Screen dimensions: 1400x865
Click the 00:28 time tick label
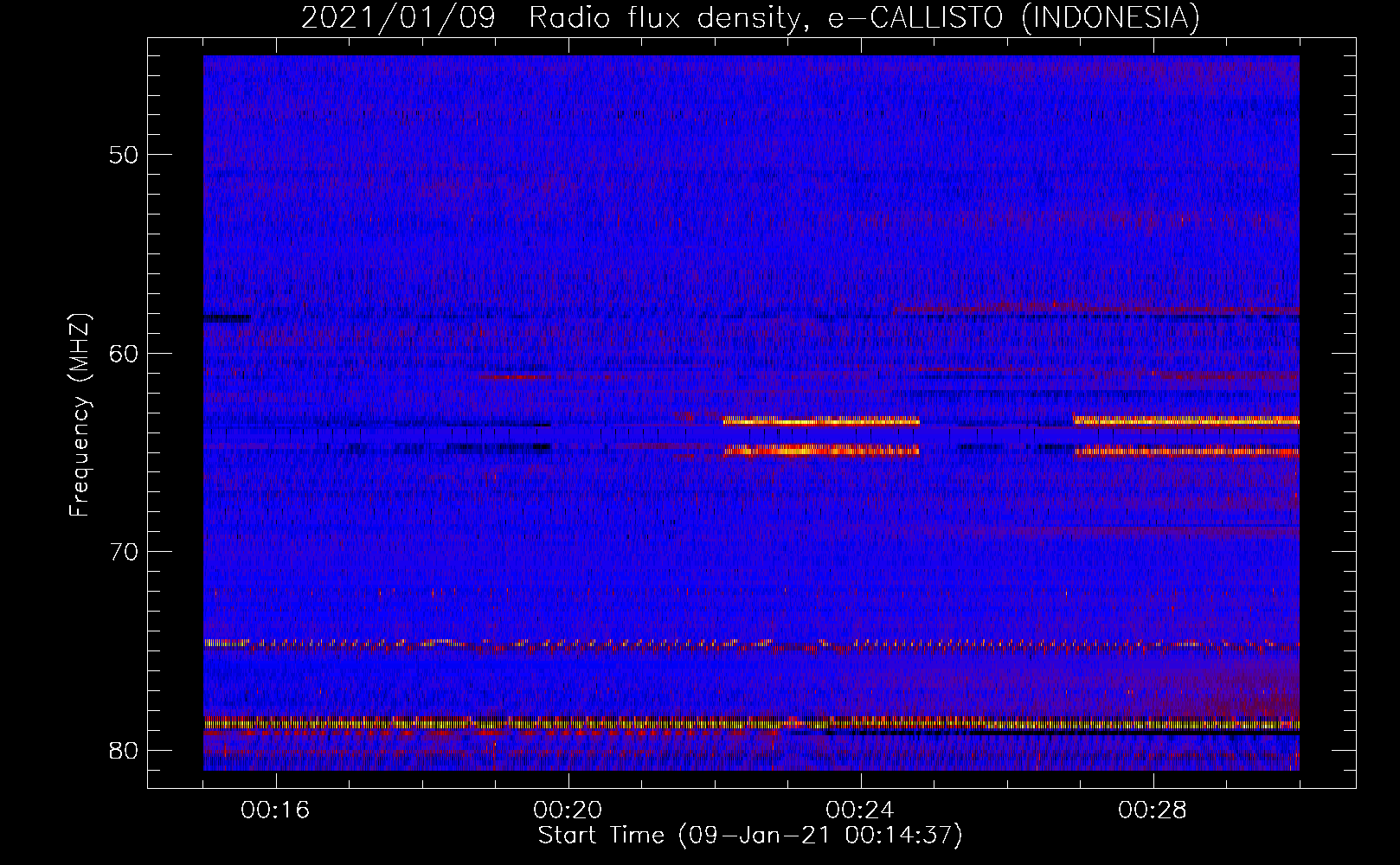(1153, 811)
